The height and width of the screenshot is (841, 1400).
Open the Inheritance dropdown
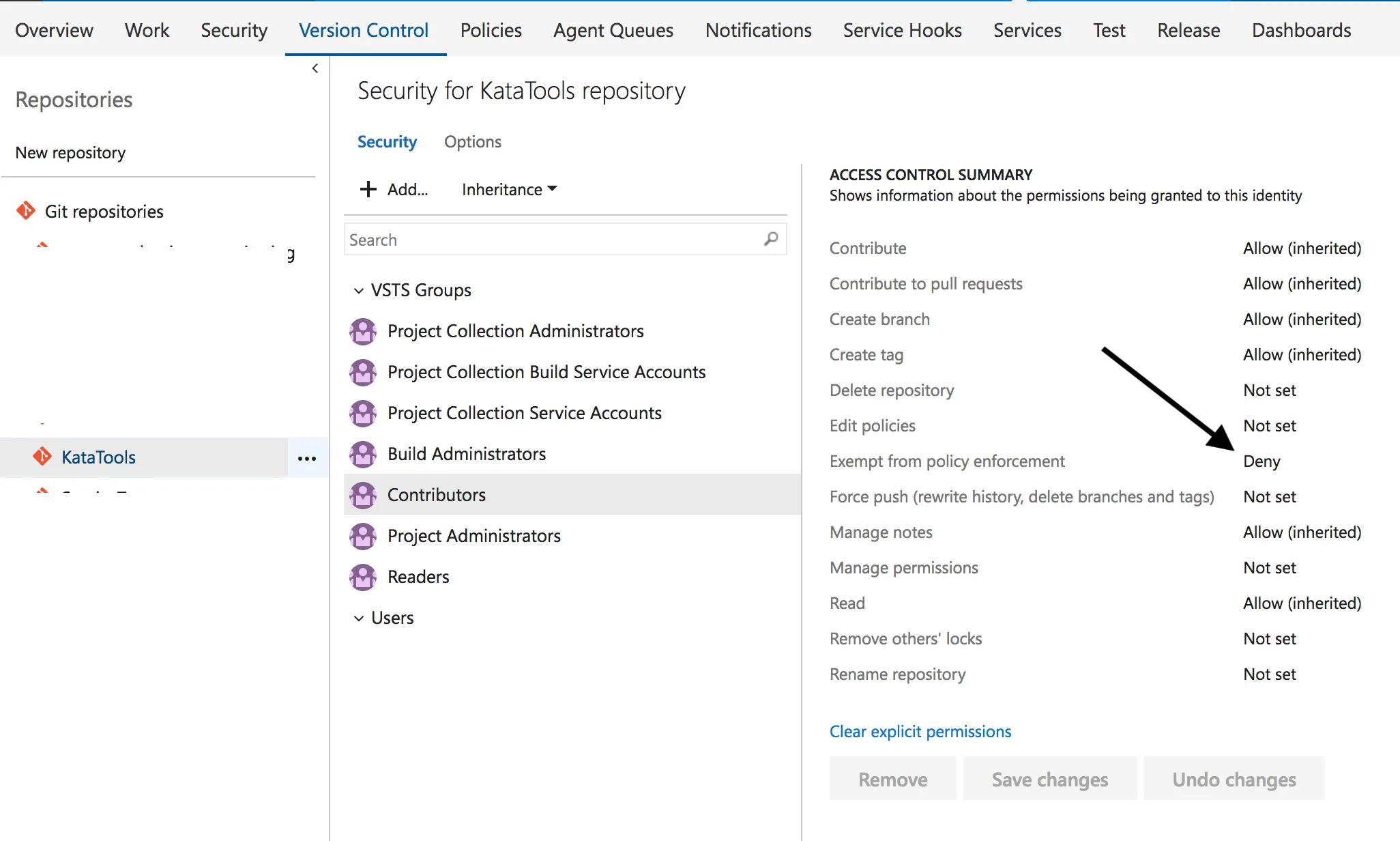tap(509, 189)
